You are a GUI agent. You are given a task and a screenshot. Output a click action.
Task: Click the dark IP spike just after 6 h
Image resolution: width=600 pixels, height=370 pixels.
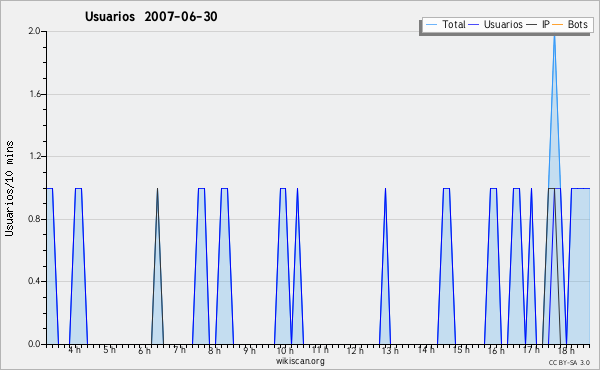tap(157, 266)
